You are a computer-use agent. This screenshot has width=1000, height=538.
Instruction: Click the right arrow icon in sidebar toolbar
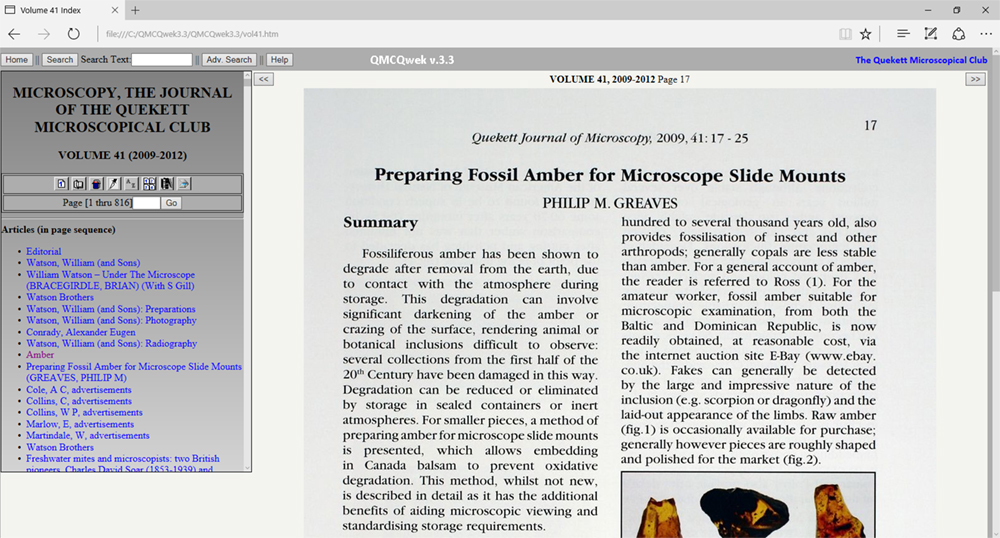pos(185,184)
